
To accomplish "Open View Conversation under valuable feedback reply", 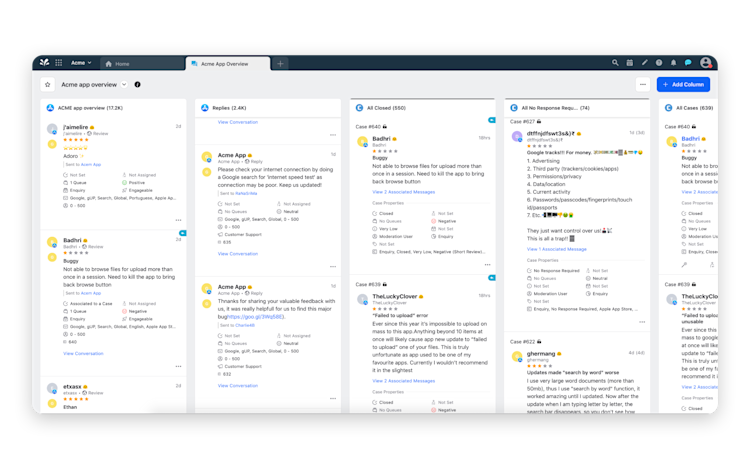I will (x=238, y=386).
